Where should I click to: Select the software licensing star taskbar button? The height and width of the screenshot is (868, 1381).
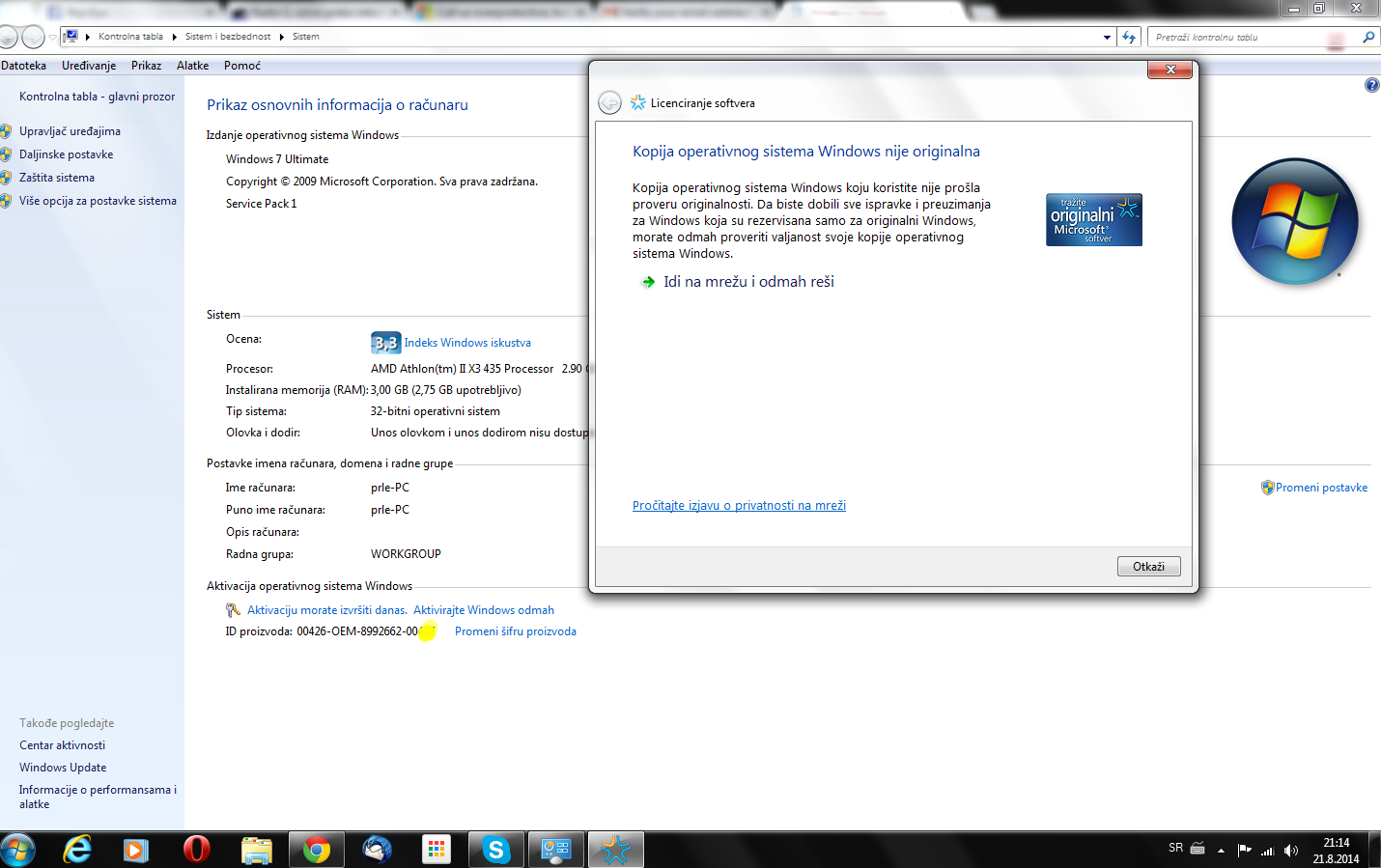[x=615, y=850]
